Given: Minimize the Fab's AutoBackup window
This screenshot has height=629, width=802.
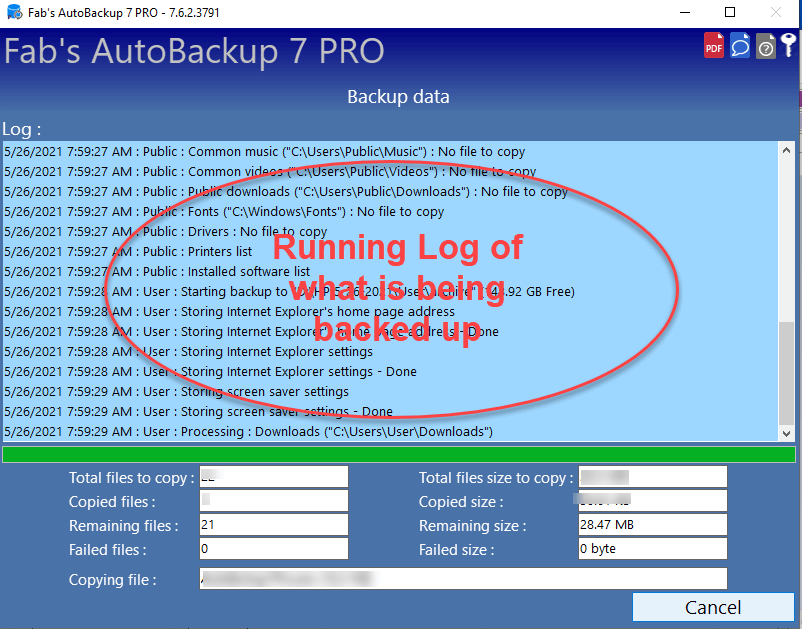Looking at the screenshot, I should [685, 12].
